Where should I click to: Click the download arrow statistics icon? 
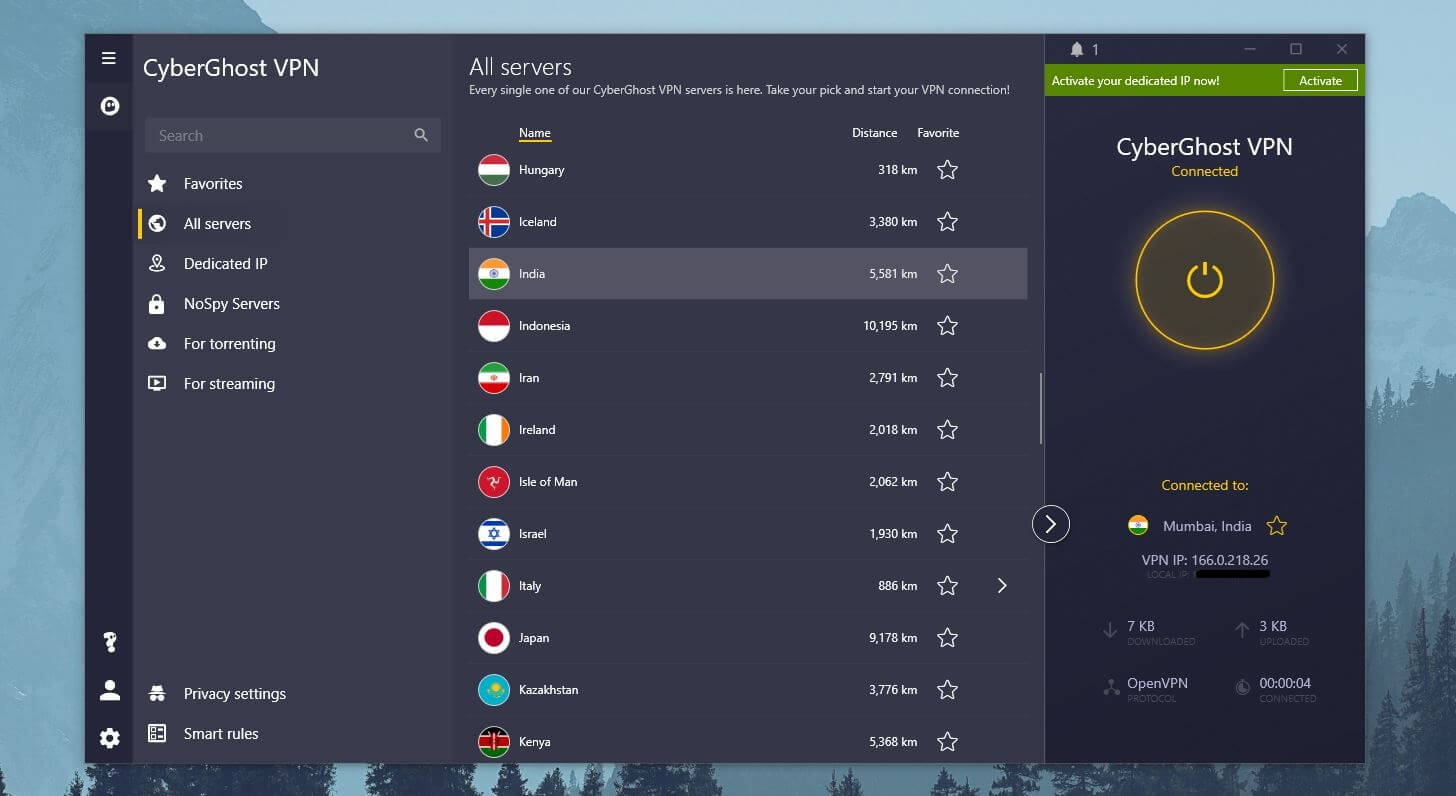(x=1110, y=630)
